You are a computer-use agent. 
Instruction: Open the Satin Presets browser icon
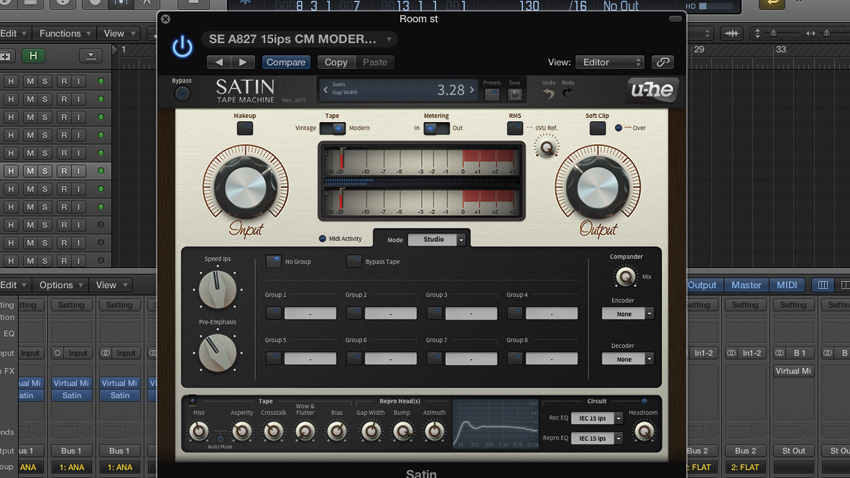tap(492, 94)
